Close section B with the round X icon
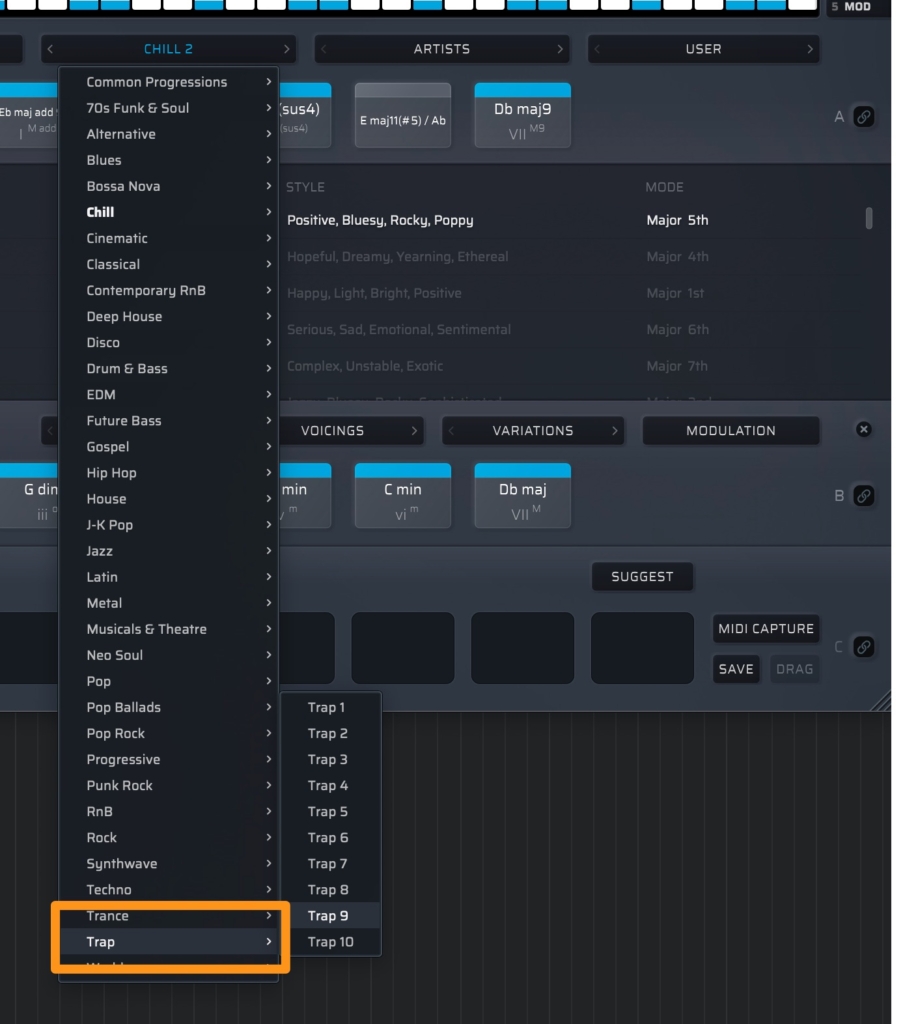The height and width of the screenshot is (1024, 918). pos(864,430)
